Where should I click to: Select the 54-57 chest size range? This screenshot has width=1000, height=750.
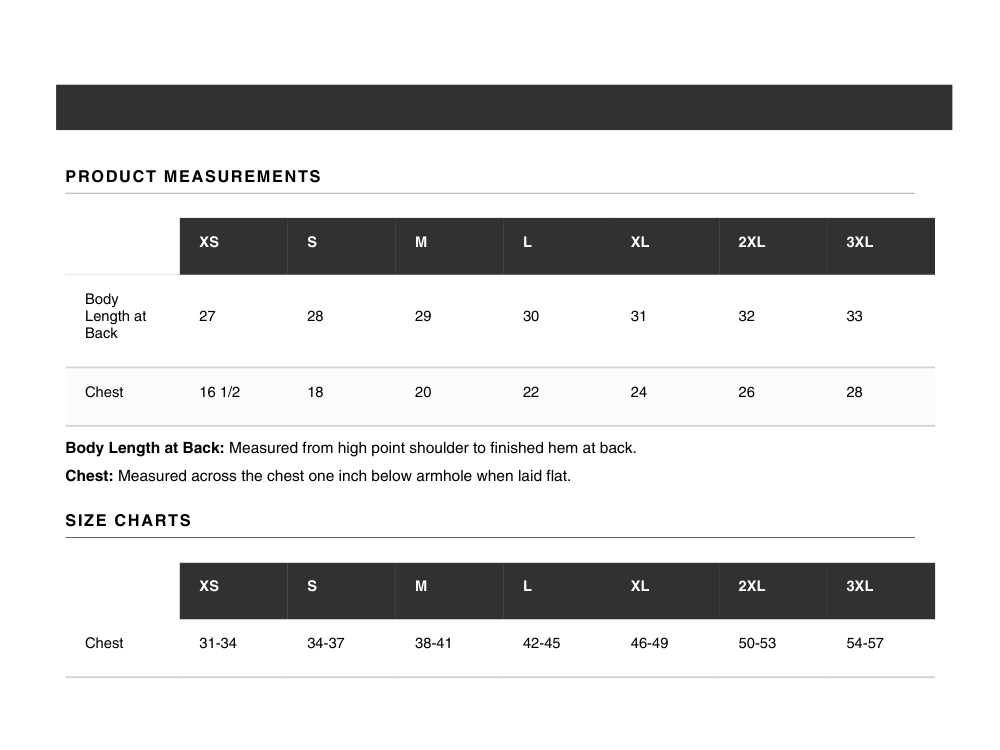click(865, 643)
